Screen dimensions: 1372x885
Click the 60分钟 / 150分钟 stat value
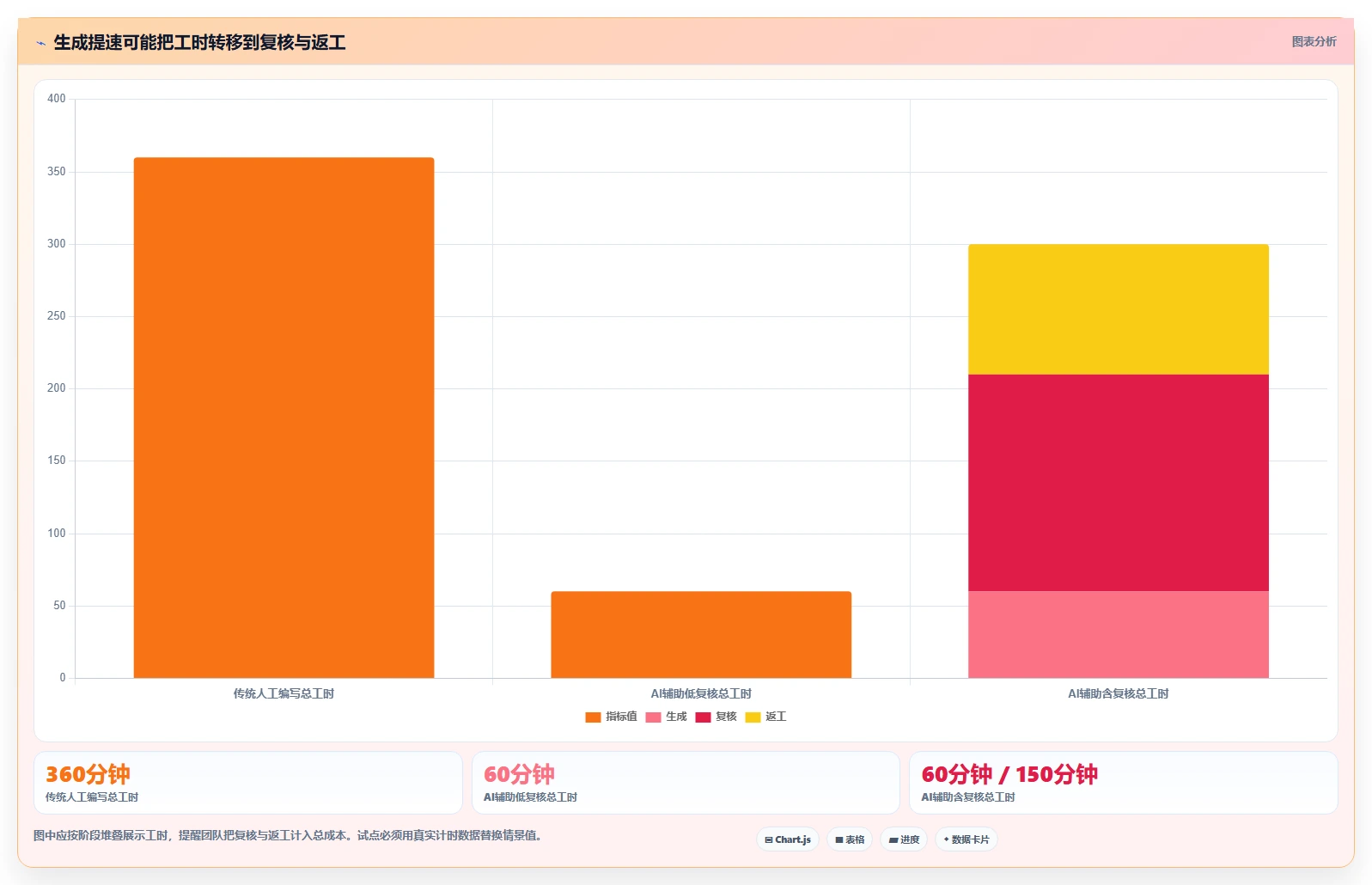1009,774
